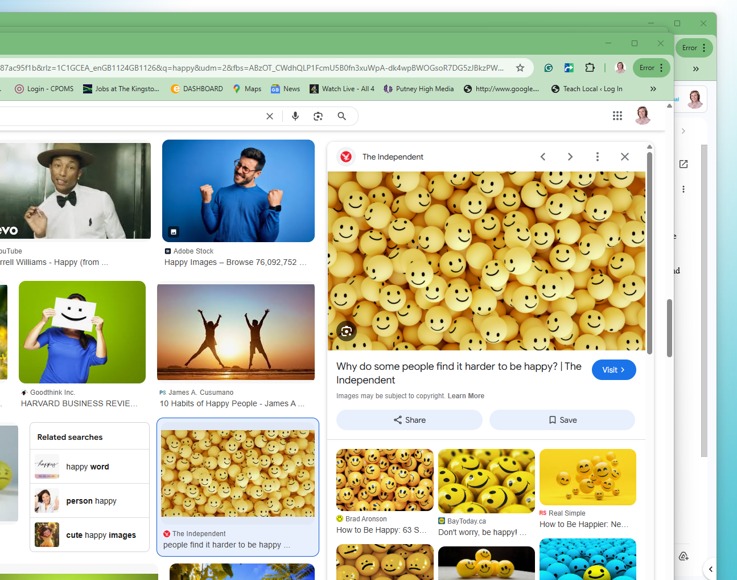Open the Google apps grid
This screenshot has width=737, height=580.
pyautogui.click(x=617, y=116)
